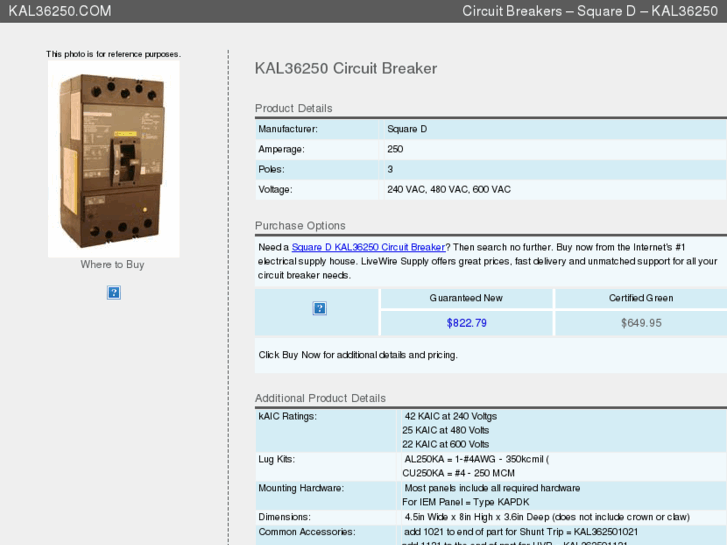Open the Square D KAL36250 Circuit Breaker link
This screenshot has width=727, height=545.
pyautogui.click(x=368, y=247)
